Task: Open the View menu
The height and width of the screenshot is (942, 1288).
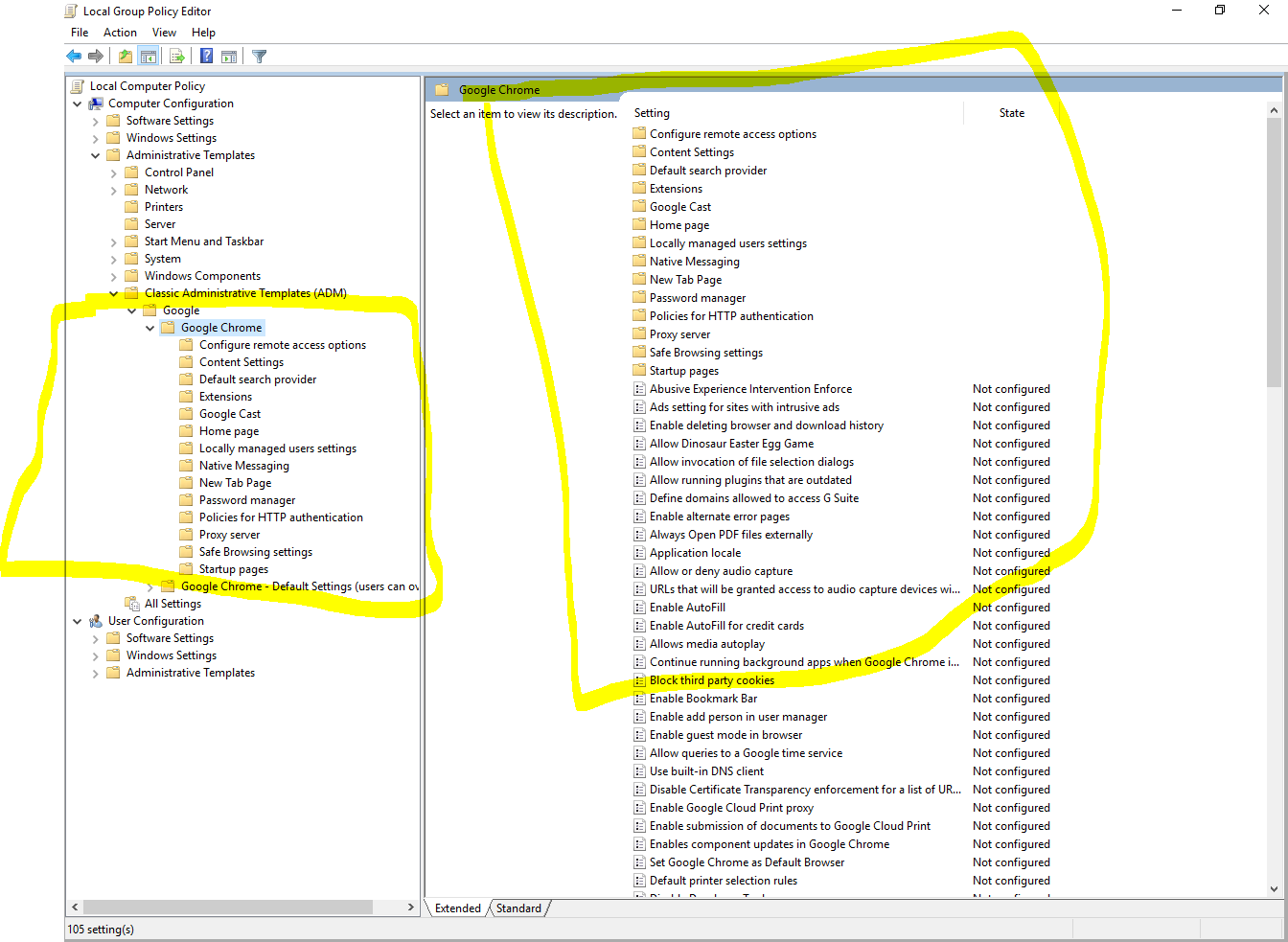Action: click(164, 33)
